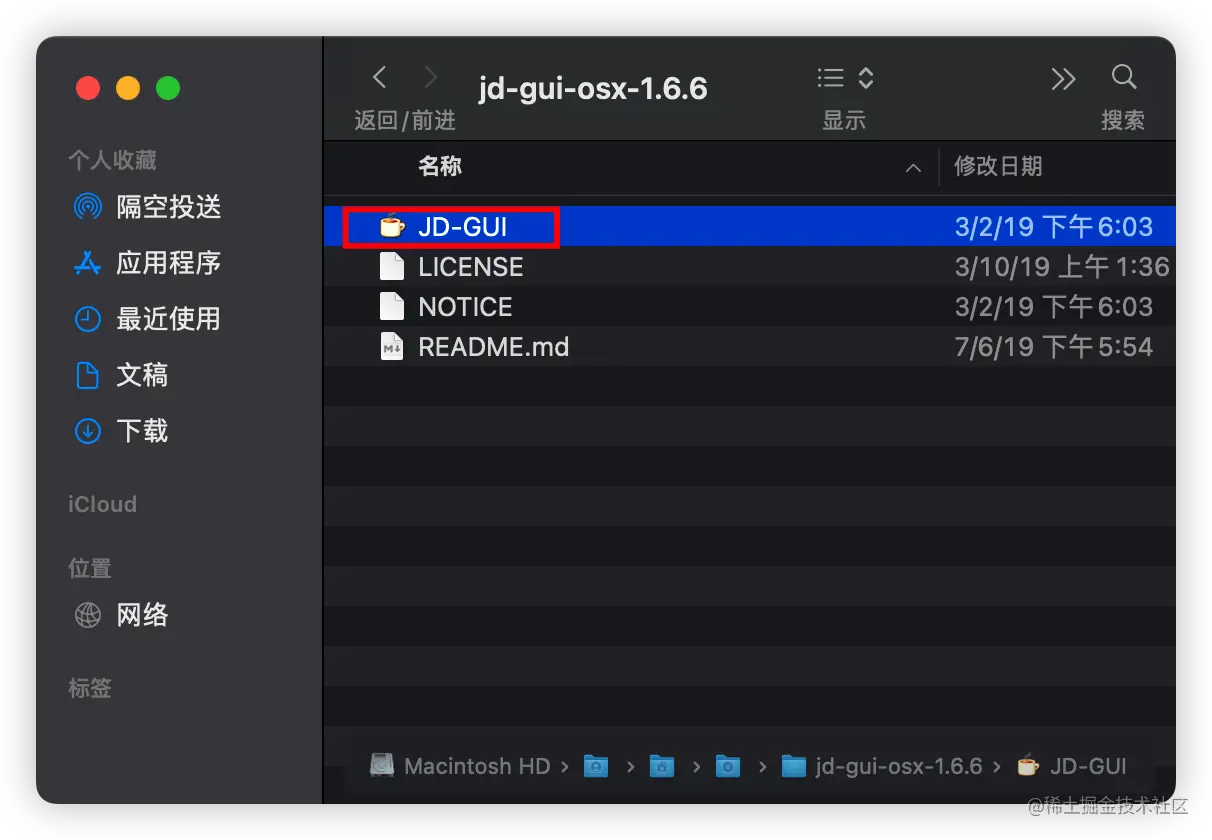Click the back navigation arrow
1212x840 pixels.
pos(379,77)
